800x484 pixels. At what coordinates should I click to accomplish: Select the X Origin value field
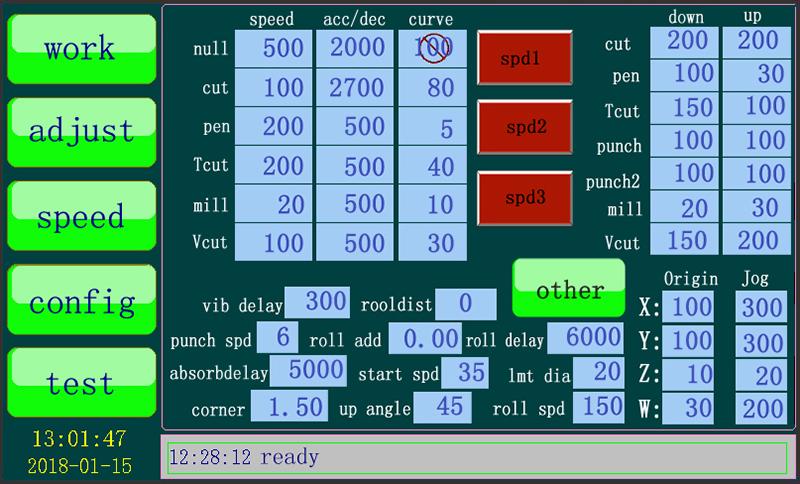688,308
